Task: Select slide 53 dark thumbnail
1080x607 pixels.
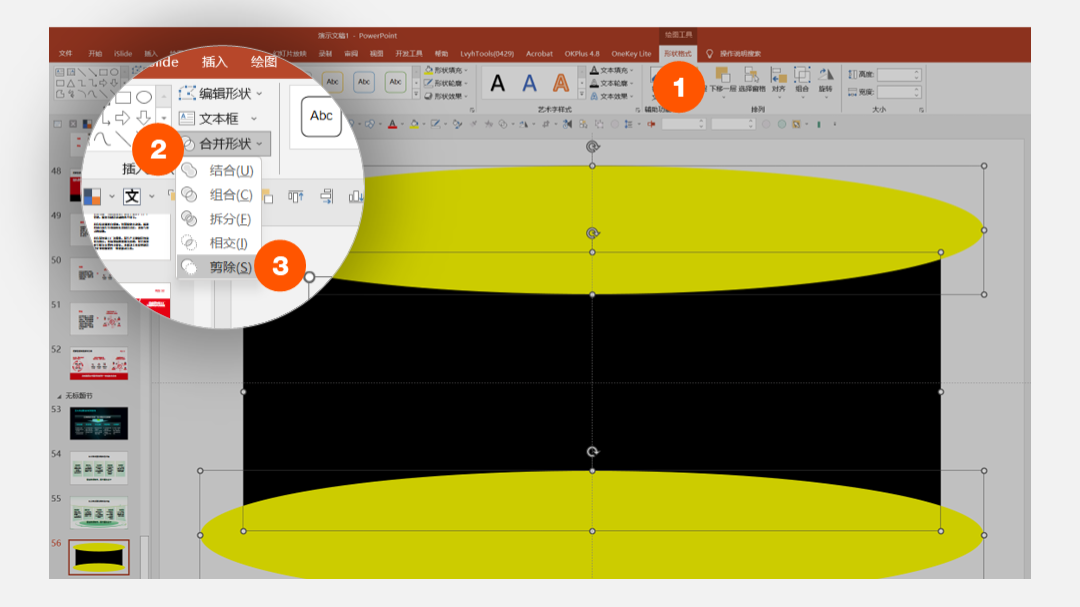Action: [x=98, y=423]
